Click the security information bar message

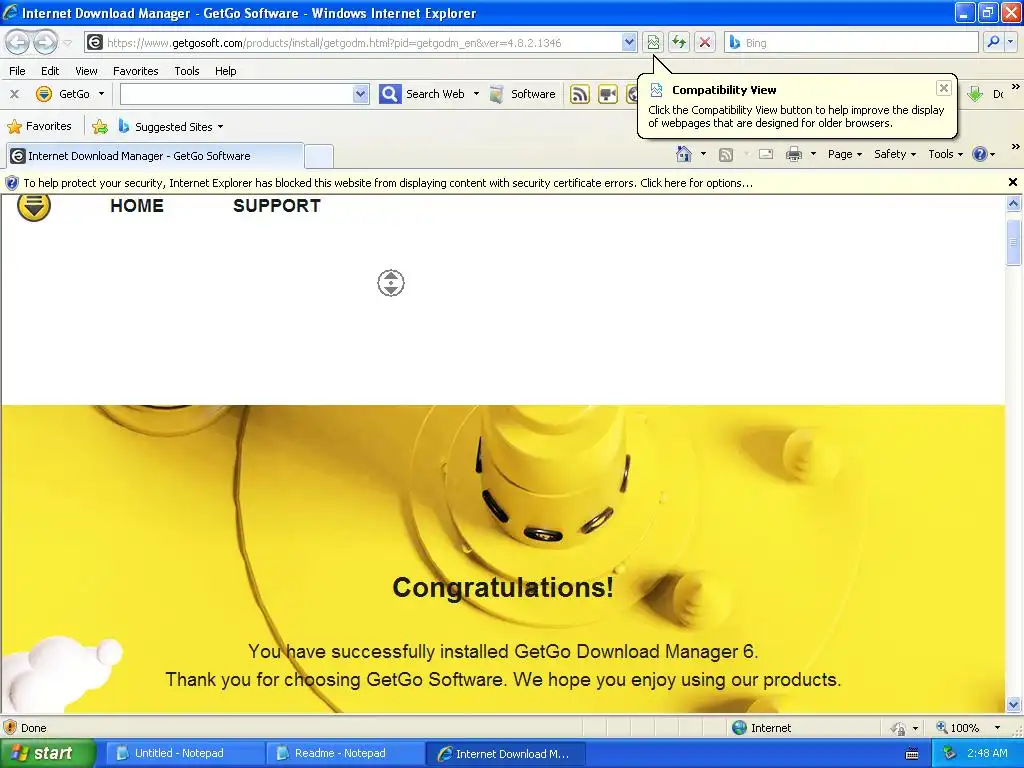point(388,183)
